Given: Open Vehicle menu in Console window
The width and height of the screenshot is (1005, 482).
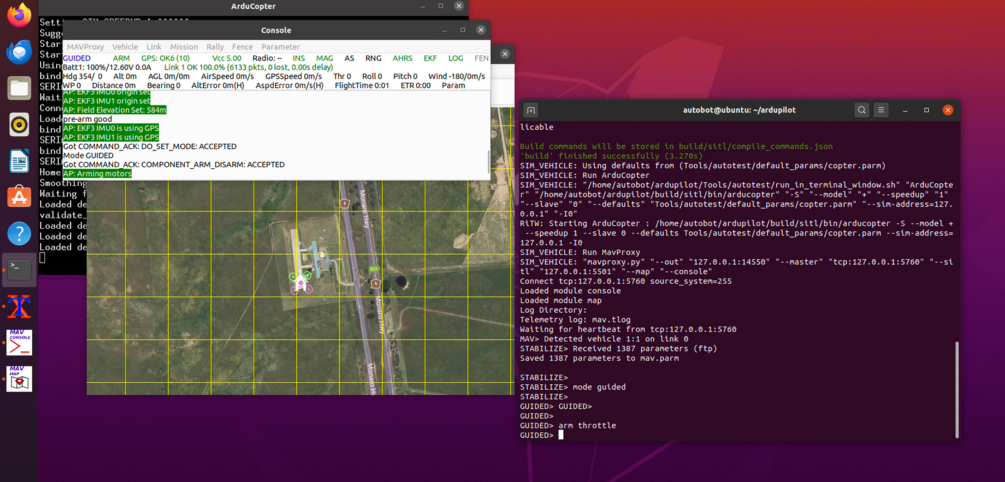Looking at the screenshot, I should click(x=125, y=47).
